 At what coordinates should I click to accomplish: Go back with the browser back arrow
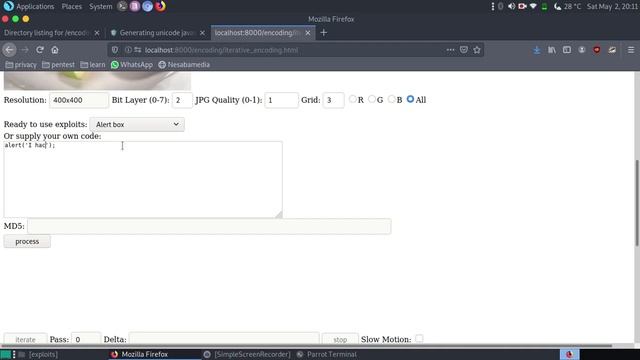9,50
